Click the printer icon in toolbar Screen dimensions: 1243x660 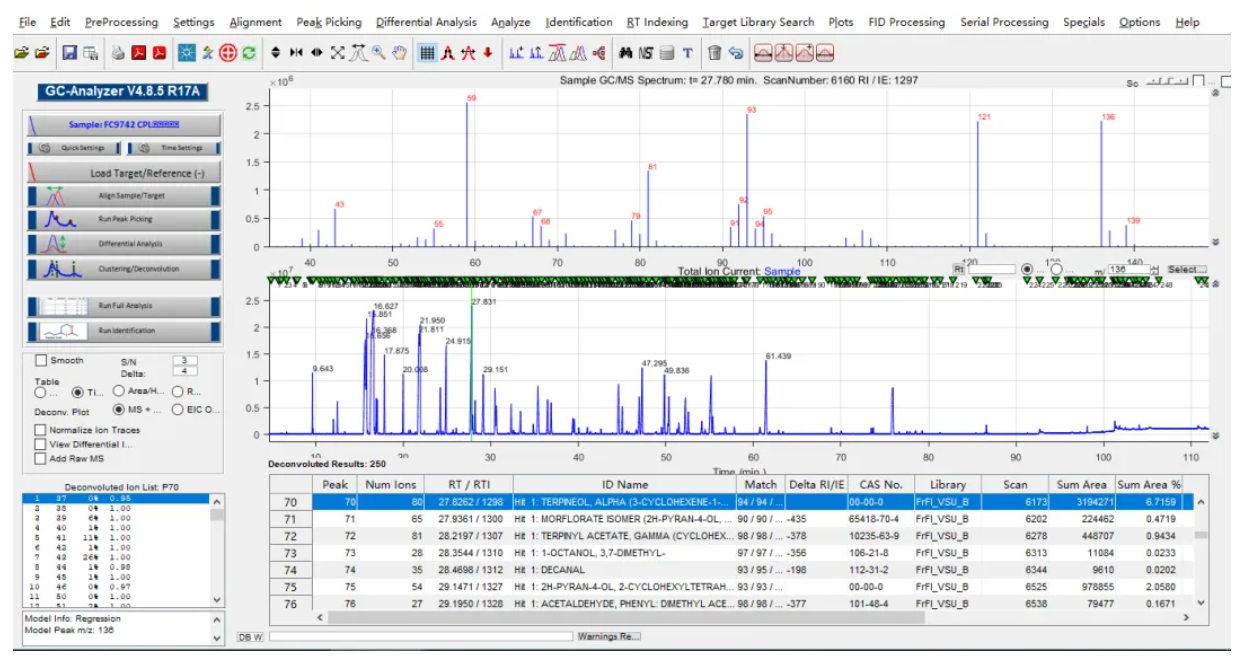click(x=118, y=53)
